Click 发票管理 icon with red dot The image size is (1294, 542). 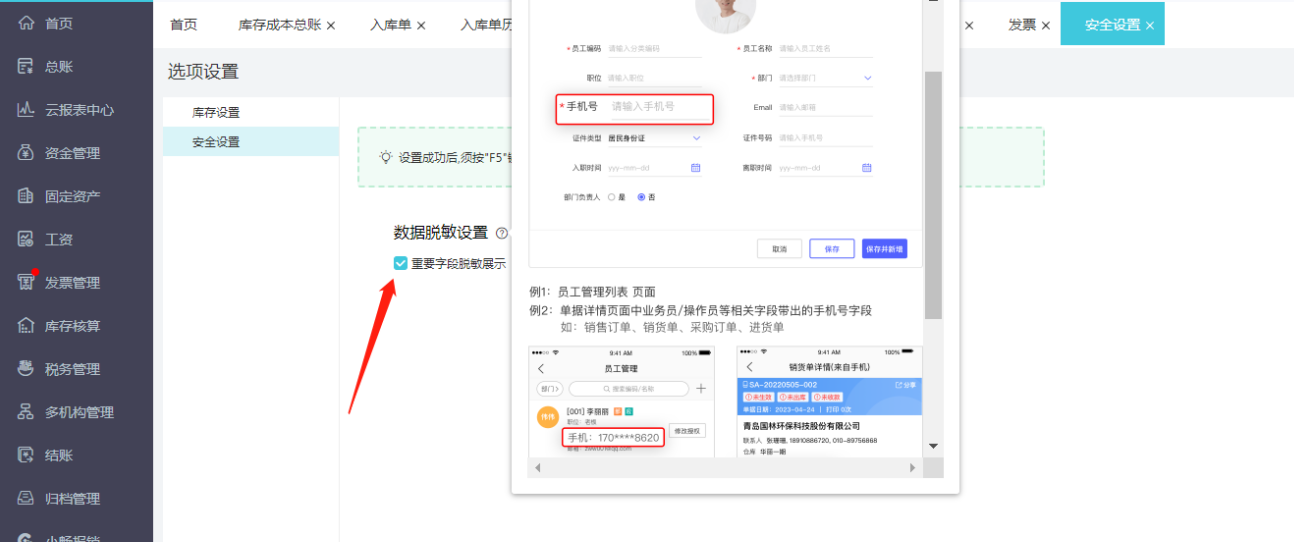pyautogui.click(x=27, y=283)
